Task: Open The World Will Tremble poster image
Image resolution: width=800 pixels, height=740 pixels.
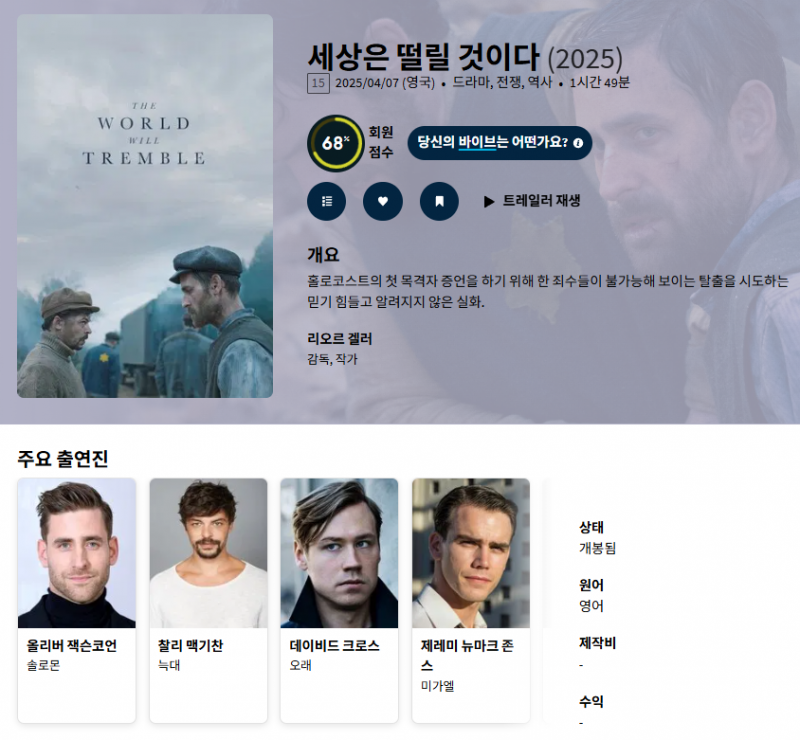Action: pos(145,206)
